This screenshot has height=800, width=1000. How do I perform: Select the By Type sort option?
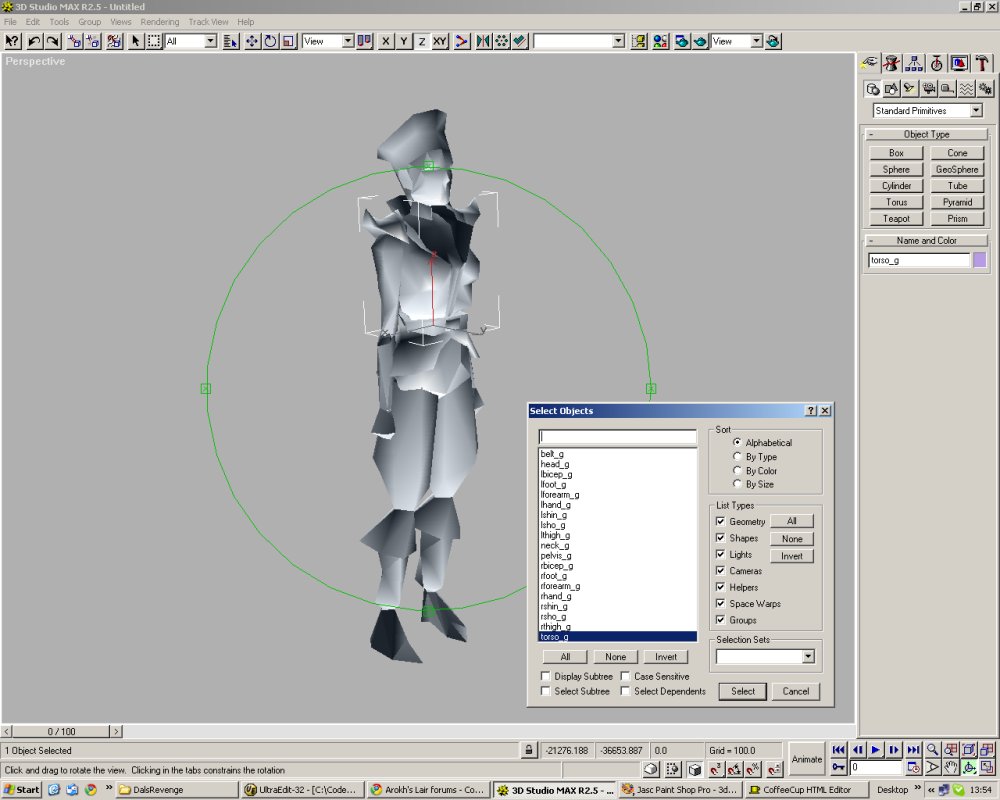click(755, 457)
